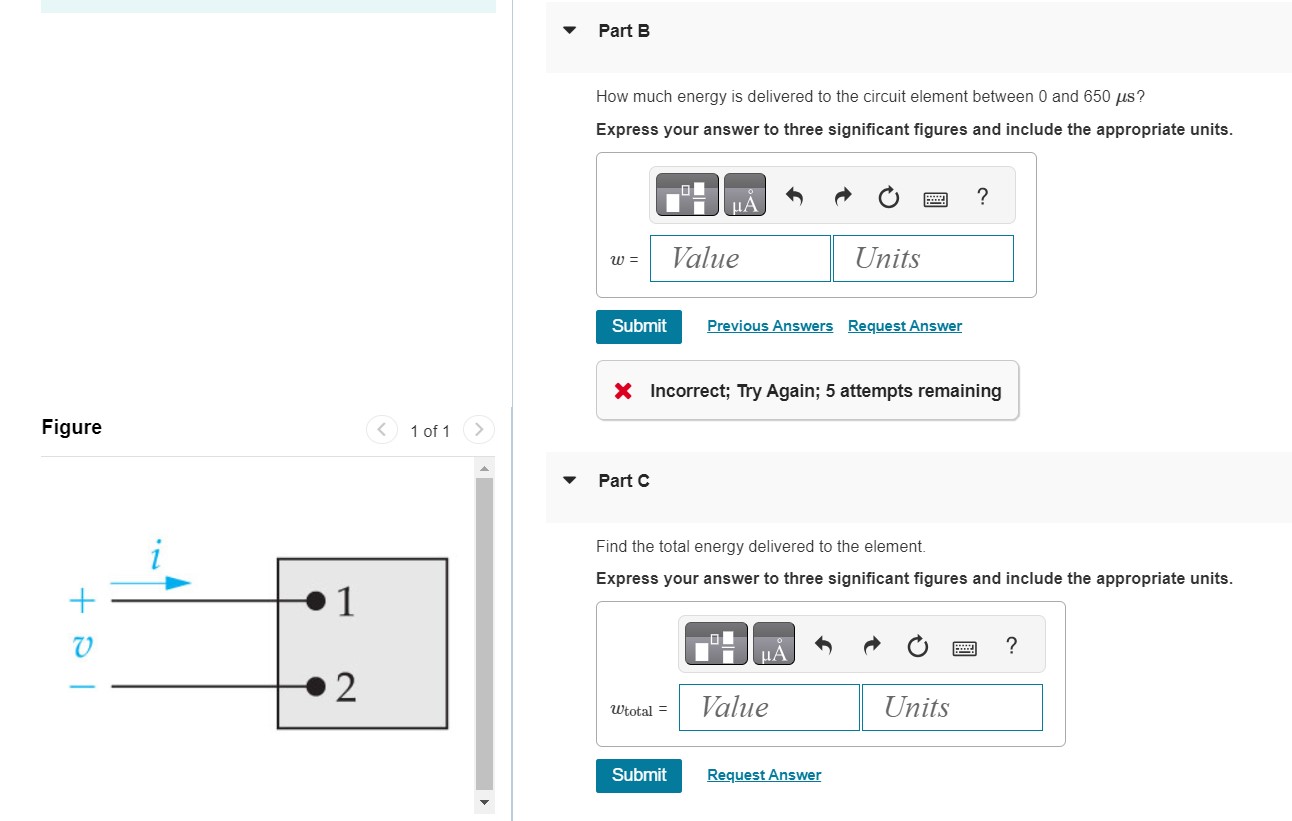Open help via the ? icon in Part B

tap(982, 197)
